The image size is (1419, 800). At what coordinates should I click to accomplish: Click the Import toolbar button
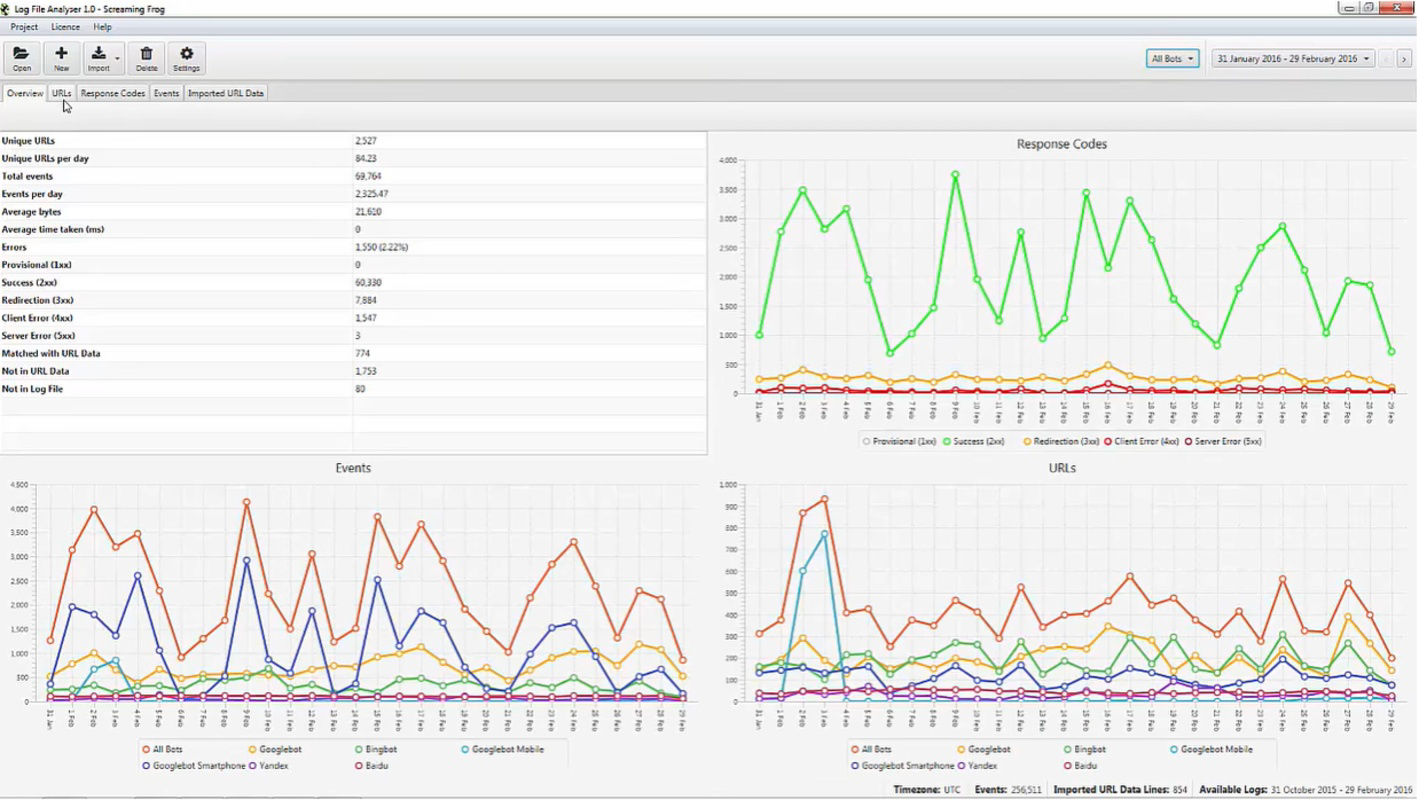[98, 58]
